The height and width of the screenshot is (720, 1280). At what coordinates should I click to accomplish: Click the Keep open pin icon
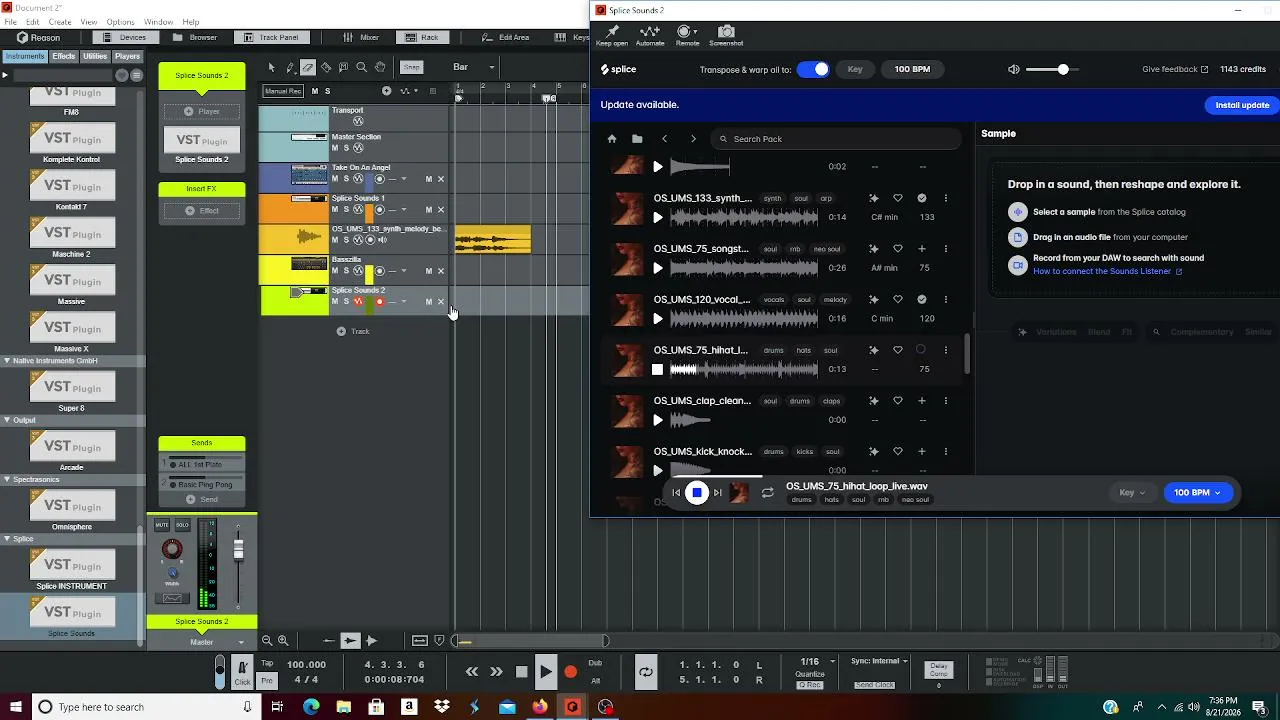pyautogui.click(x=612, y=36)
